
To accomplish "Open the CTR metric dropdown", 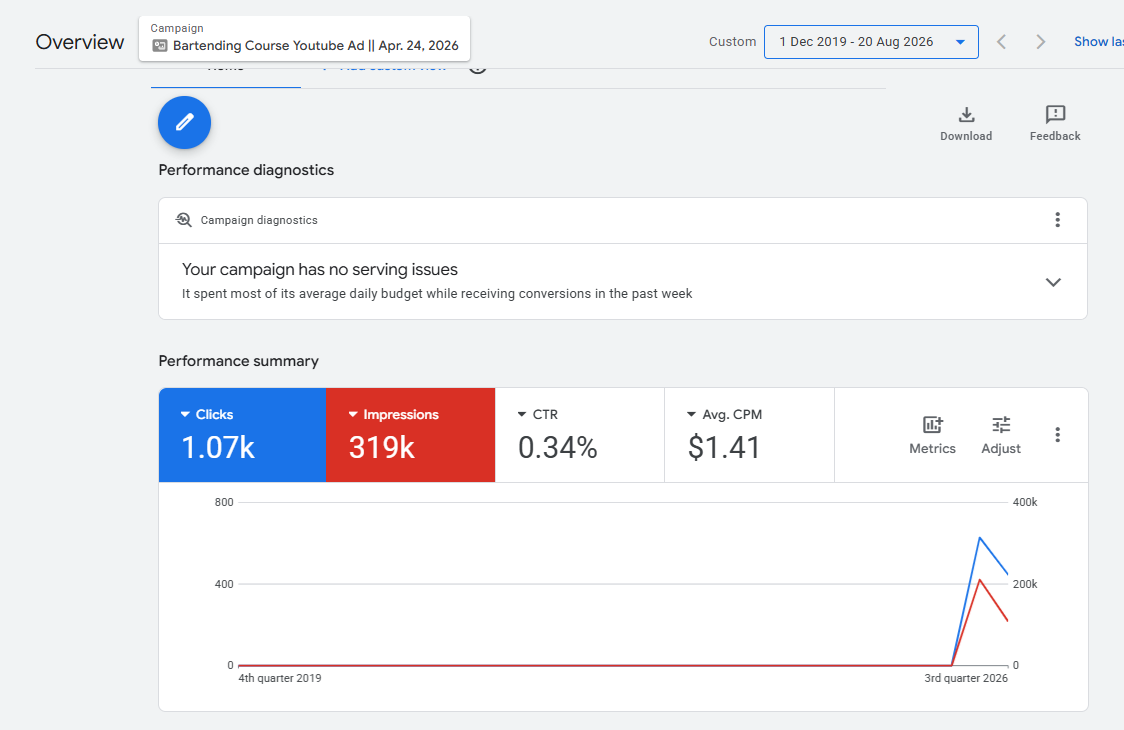I will [x=538, y=414].
